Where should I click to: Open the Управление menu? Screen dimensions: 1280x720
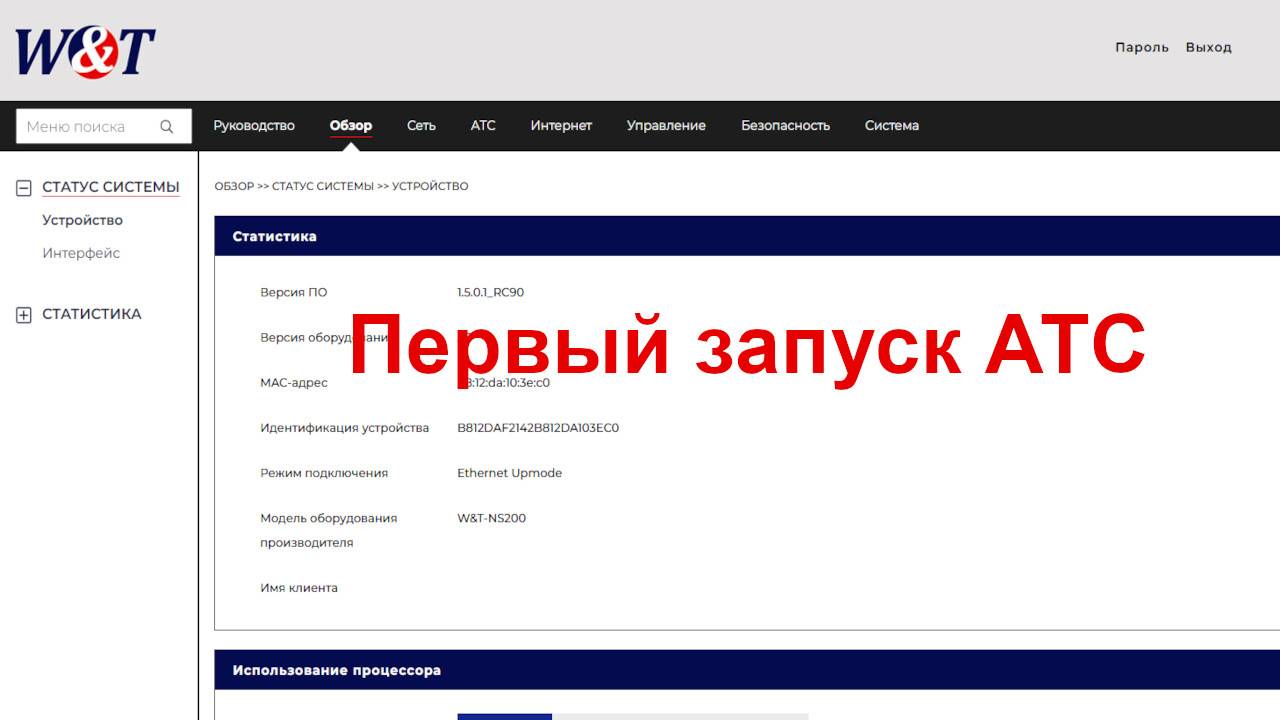pyautogui.click(x=666, y=126)
